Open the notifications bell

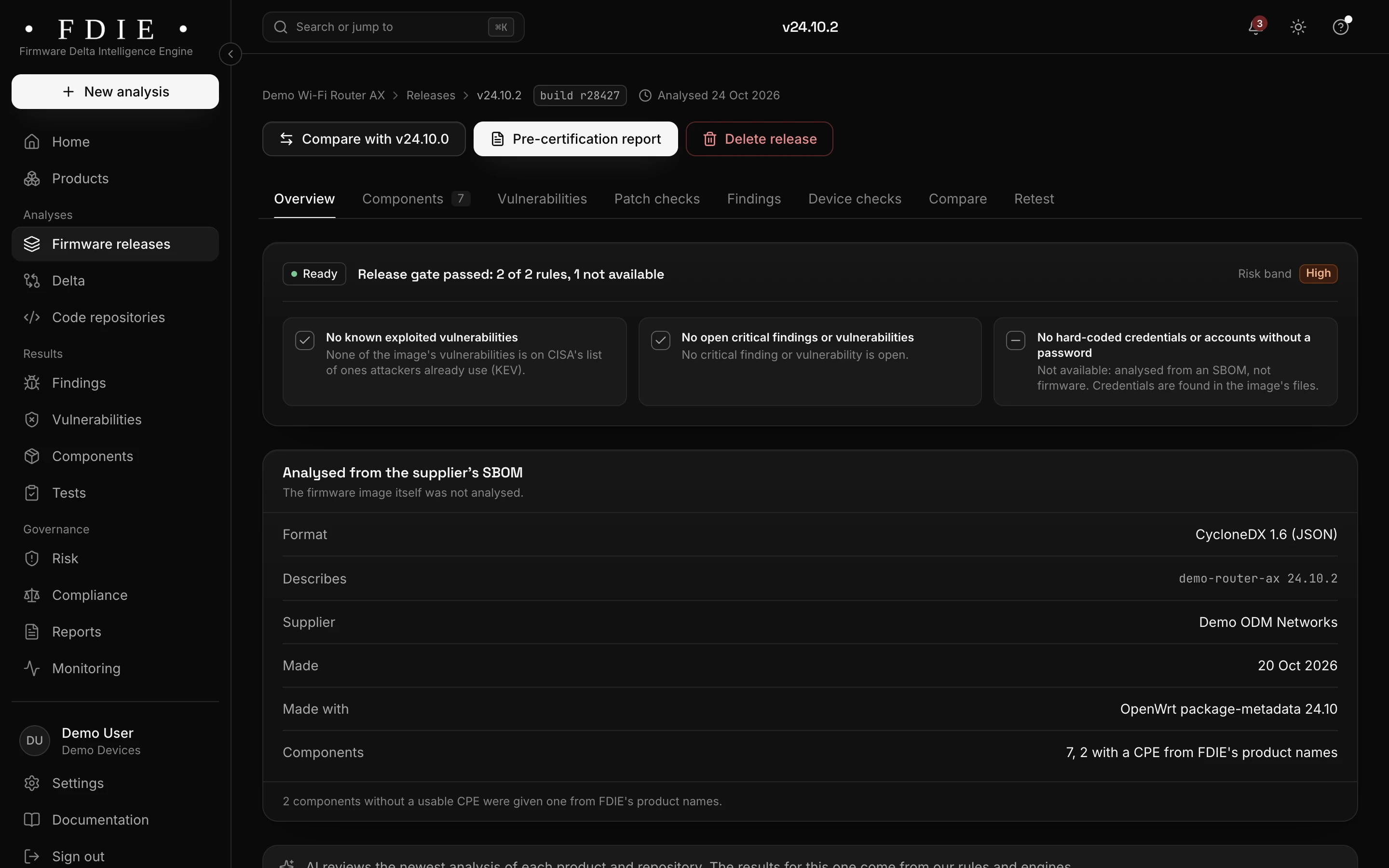pos(1256,27)
